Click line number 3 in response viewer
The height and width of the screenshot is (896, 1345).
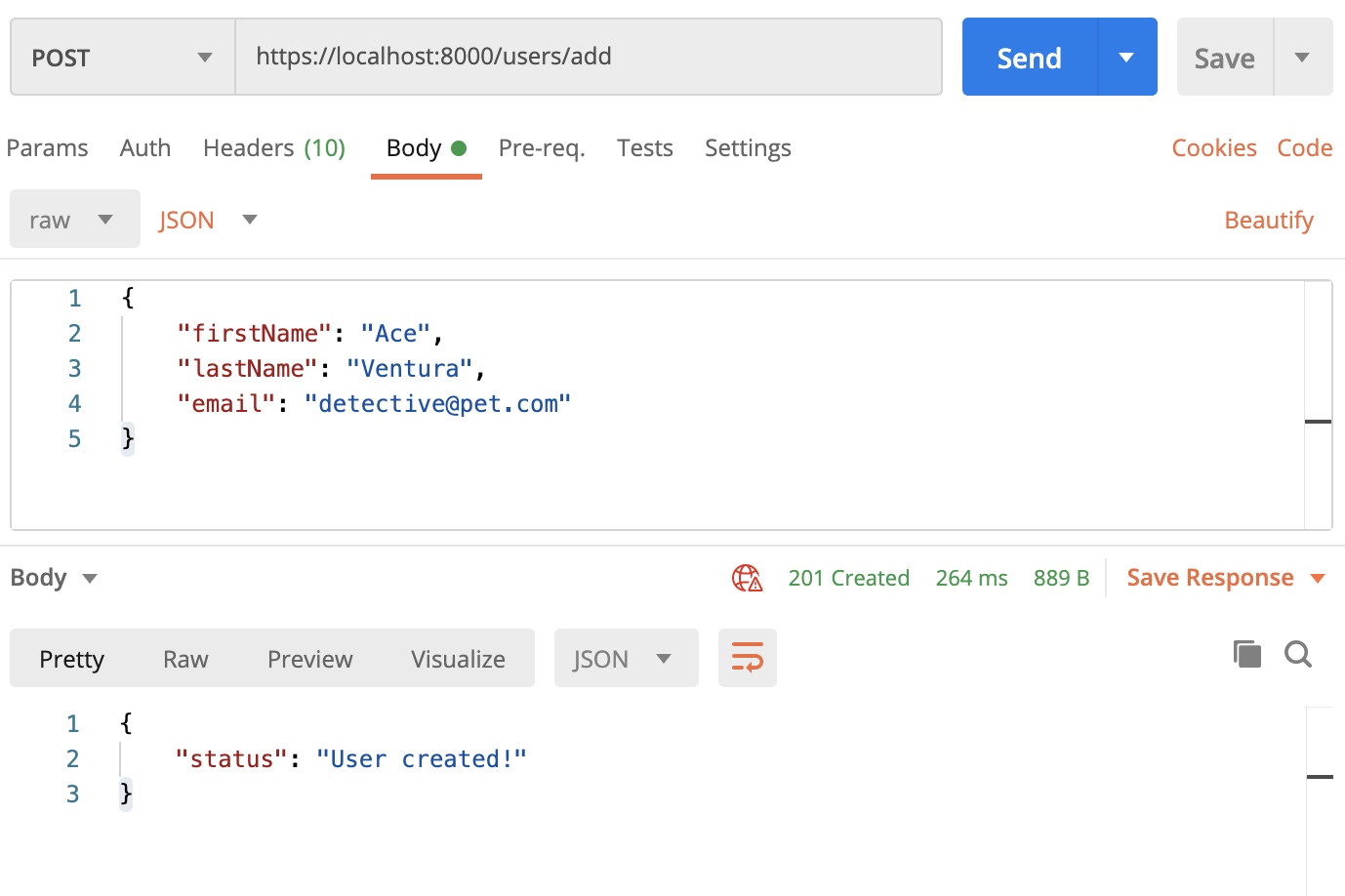click(73, 794)
